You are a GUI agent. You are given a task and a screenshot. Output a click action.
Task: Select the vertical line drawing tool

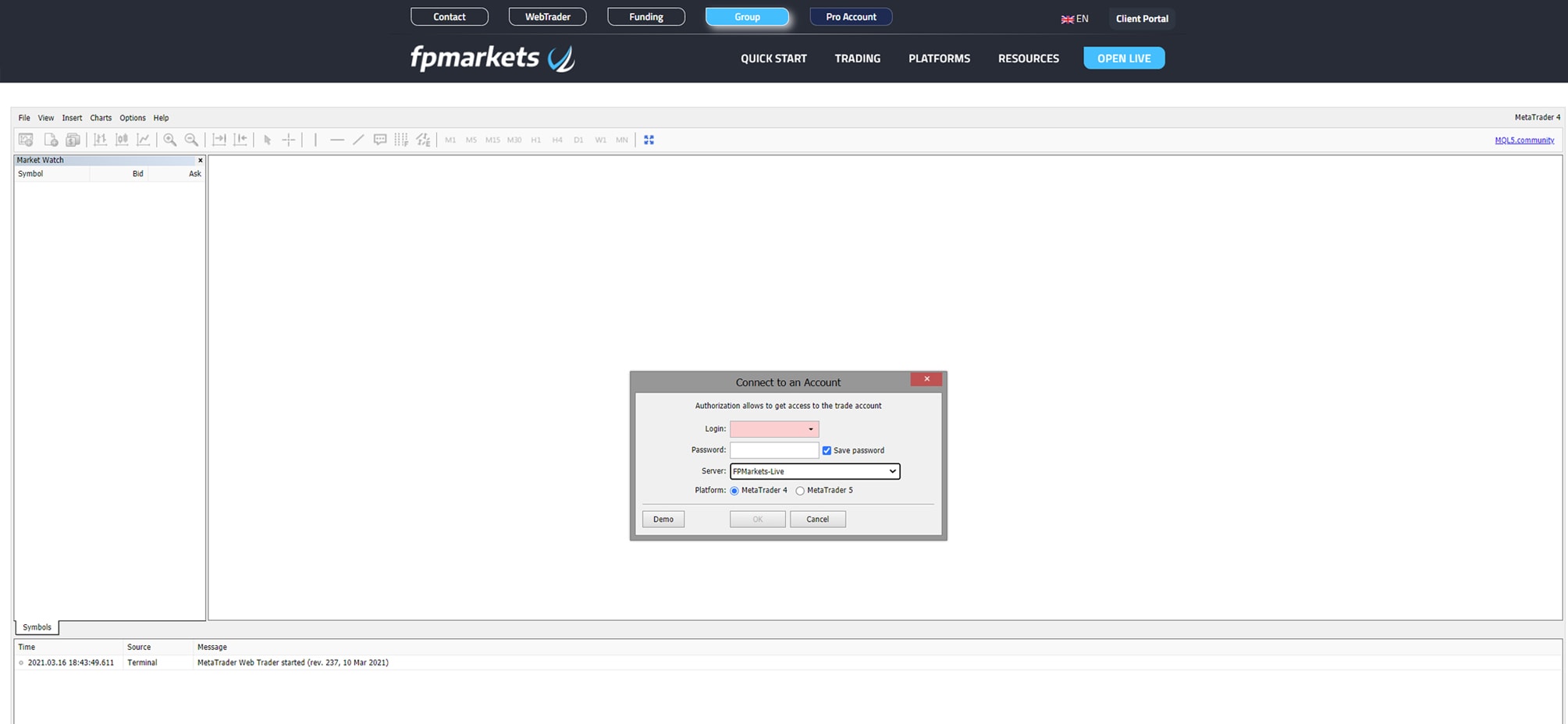click(x=315, y=140)
